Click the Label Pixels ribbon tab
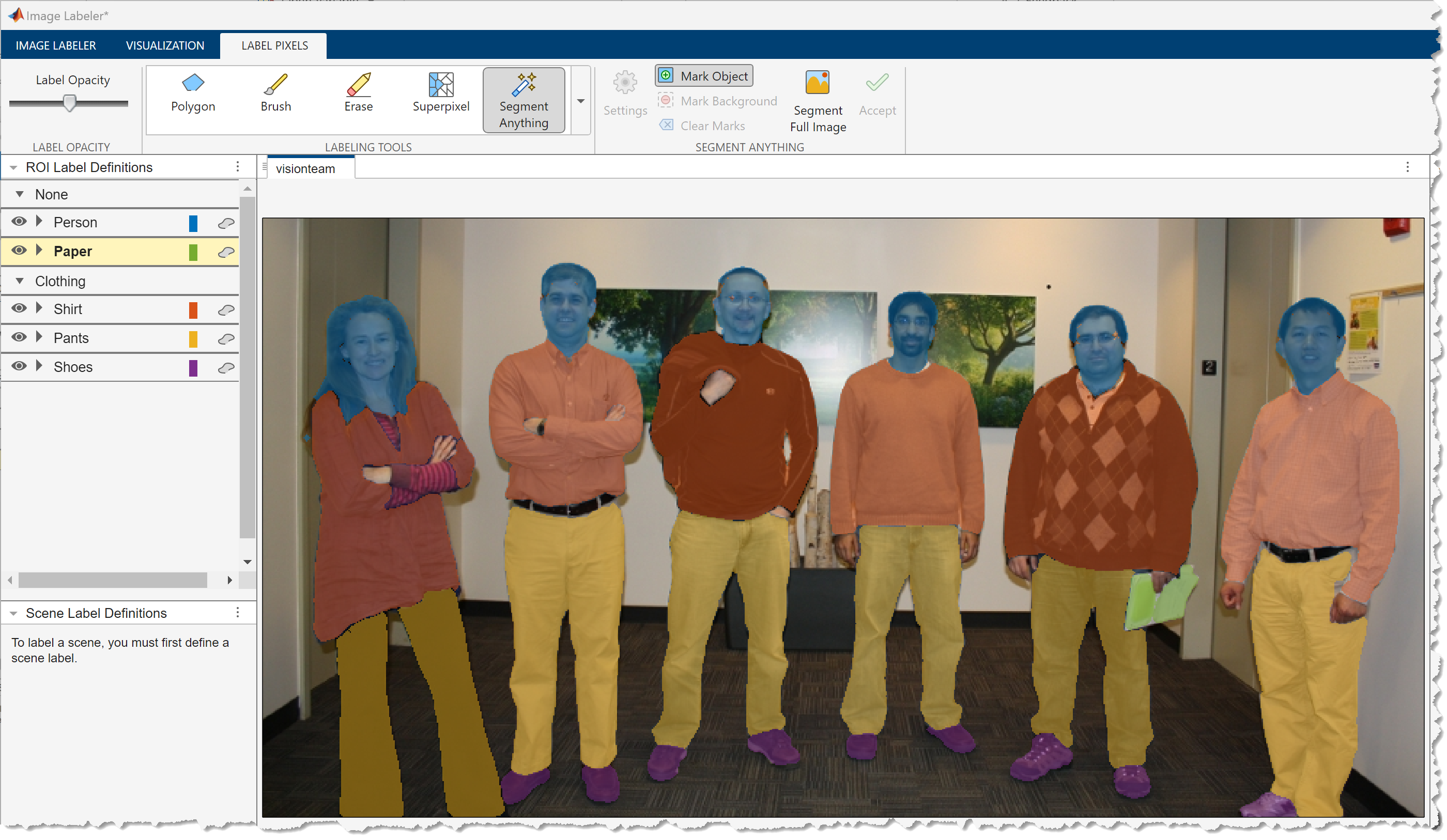The image size is (1447, 840). pos(276,45)
